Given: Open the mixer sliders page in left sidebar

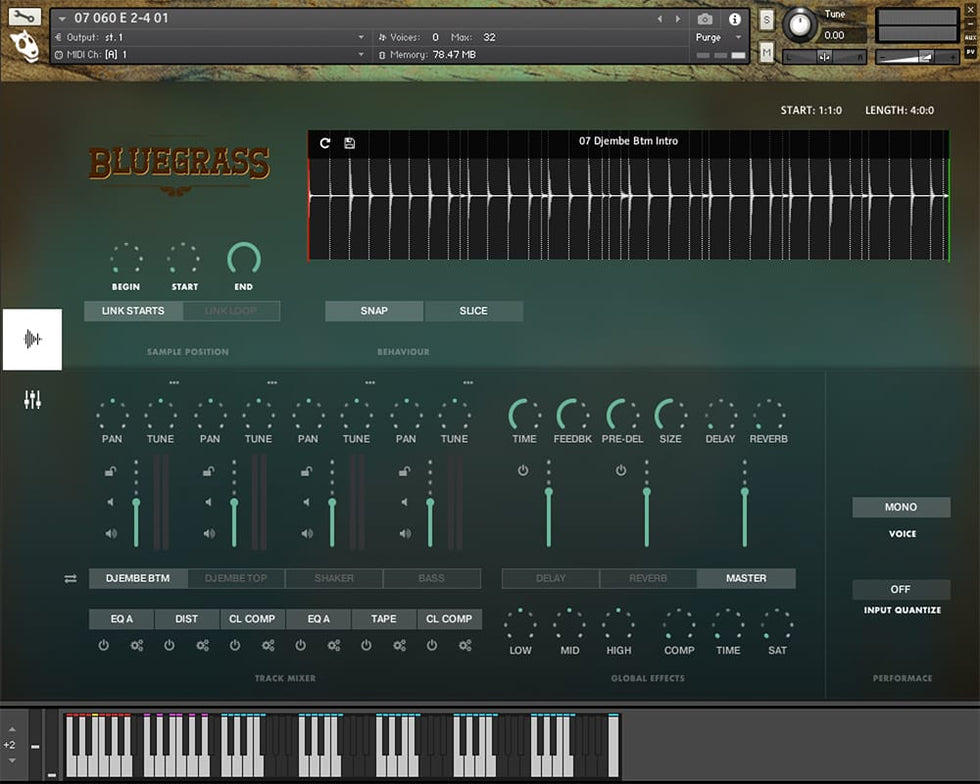Looking at the screenshot, I should click(32, 401).
